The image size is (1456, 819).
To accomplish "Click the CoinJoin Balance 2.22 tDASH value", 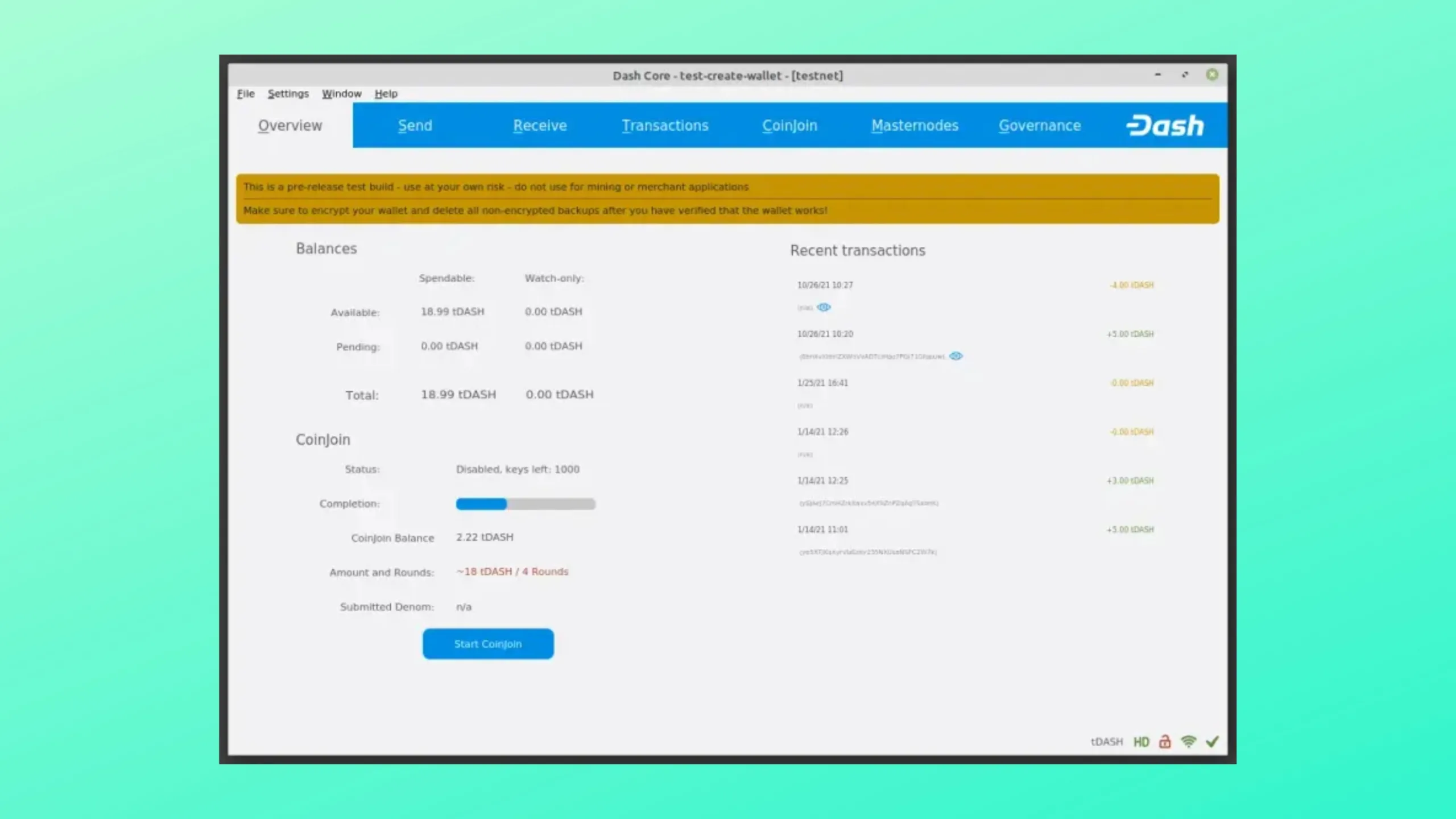I will click(485, 537).
